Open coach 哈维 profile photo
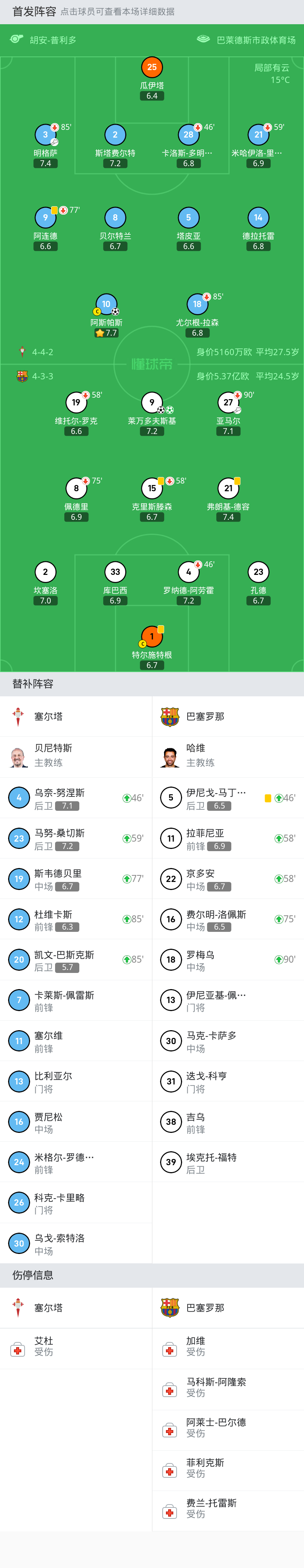This screenshot has height=1568, width=304. (x=171, y=756)
